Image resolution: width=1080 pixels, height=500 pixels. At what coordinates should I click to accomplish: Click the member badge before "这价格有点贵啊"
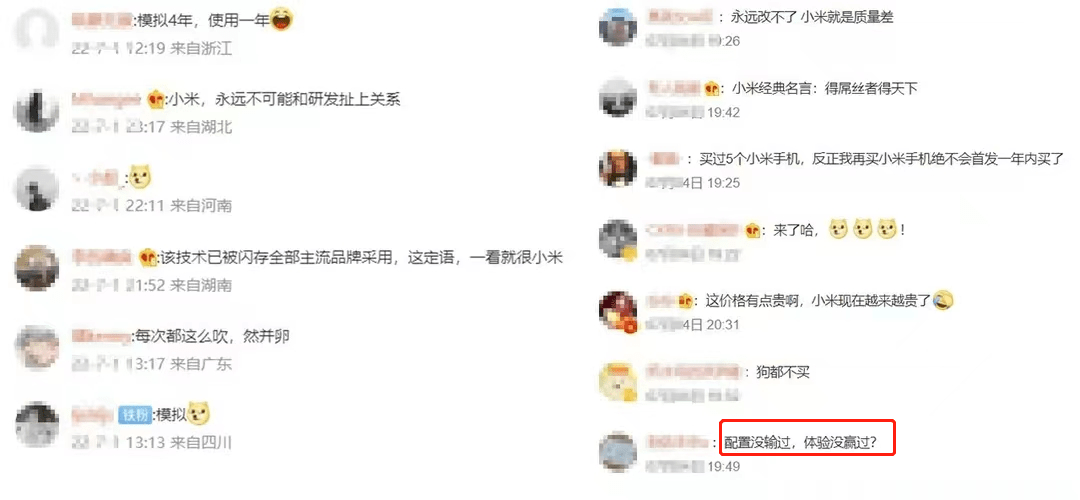click(685, 301)
